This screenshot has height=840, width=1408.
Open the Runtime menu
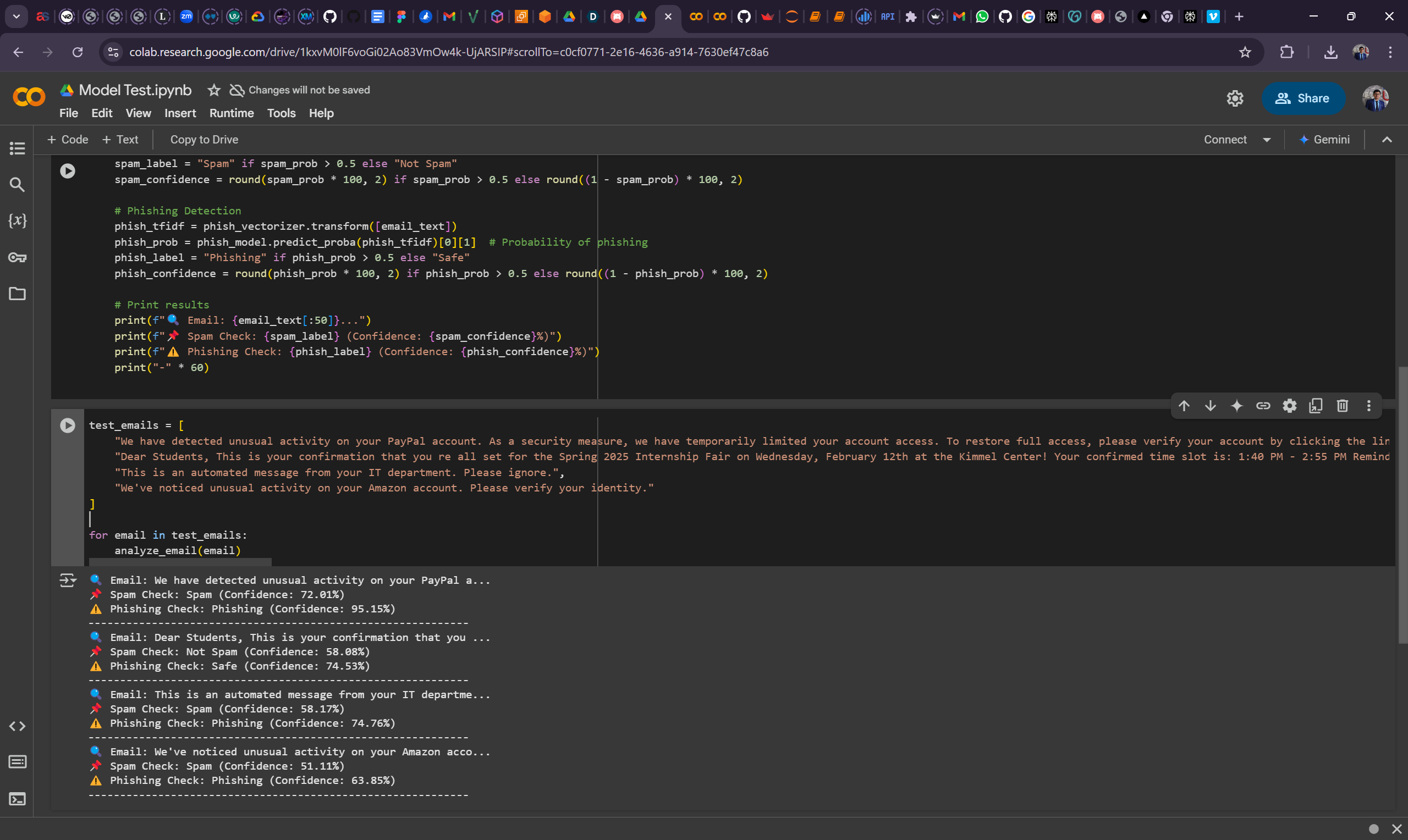(231, 113)
